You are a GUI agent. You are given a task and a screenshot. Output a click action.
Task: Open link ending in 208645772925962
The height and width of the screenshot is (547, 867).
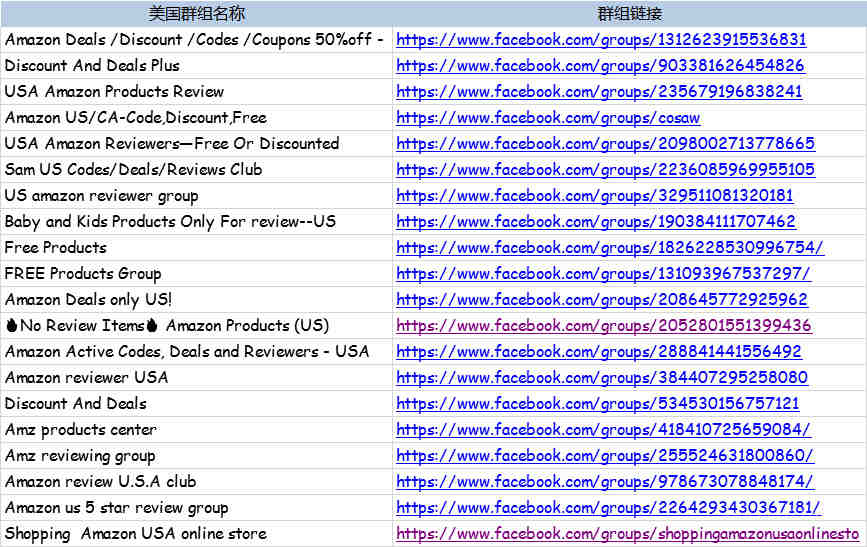point(602,300)
